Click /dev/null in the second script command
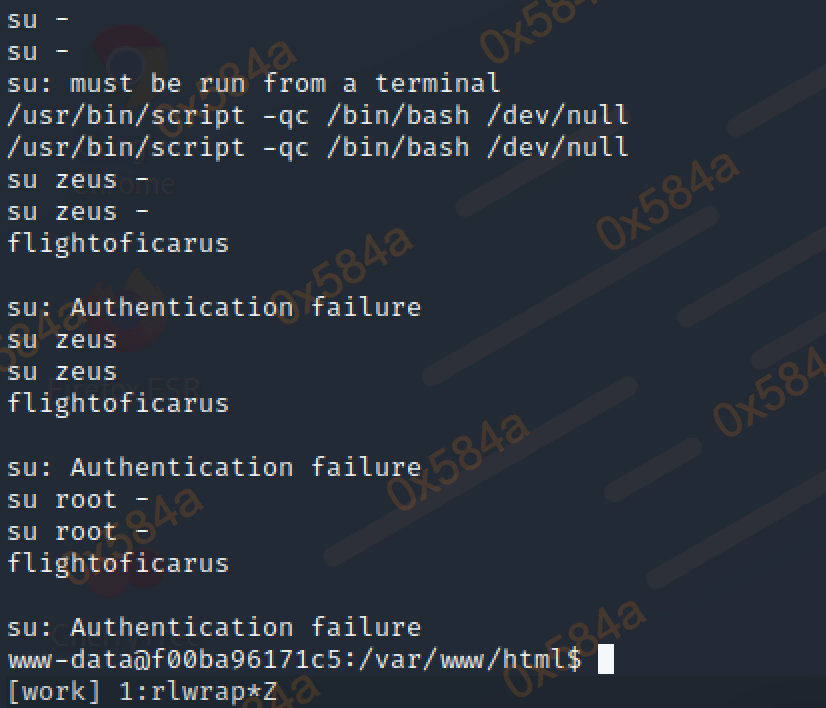The image size is (826, 708). point(557,147)
